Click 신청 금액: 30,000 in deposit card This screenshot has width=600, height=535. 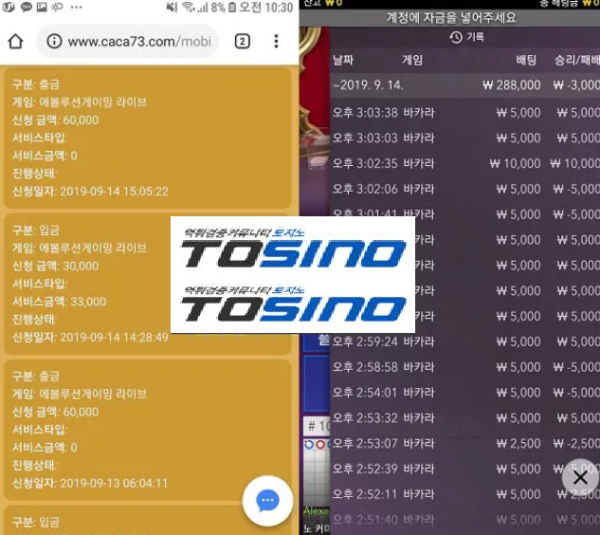[x=55, y=266]
